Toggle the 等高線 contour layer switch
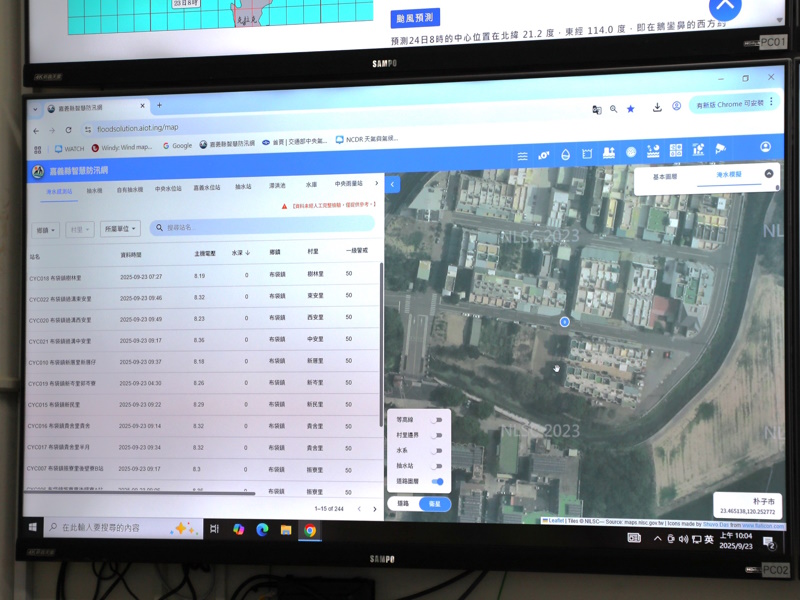Image resolution: width=800 pixels, height=600 pixels. pos(436,420)
